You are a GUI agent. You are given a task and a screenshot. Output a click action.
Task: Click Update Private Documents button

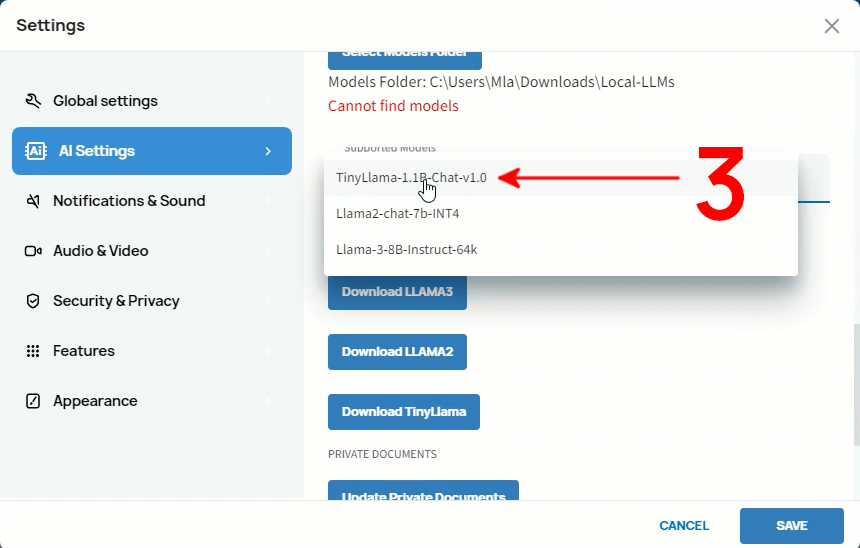pyautogui.click(x=423, y=492)
